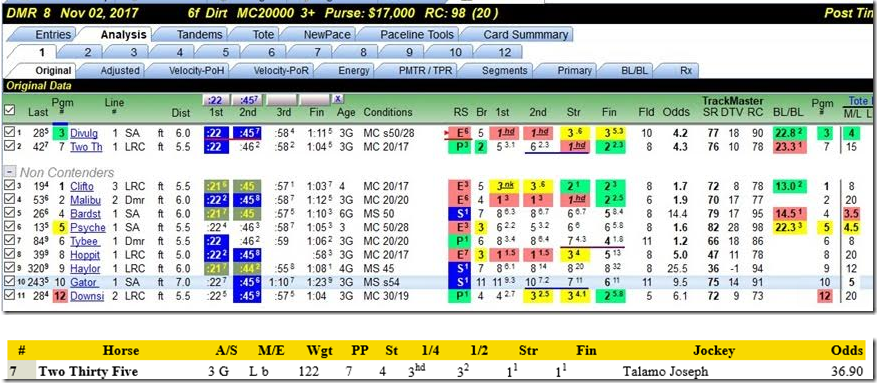Open the Gator horse link

84,283
